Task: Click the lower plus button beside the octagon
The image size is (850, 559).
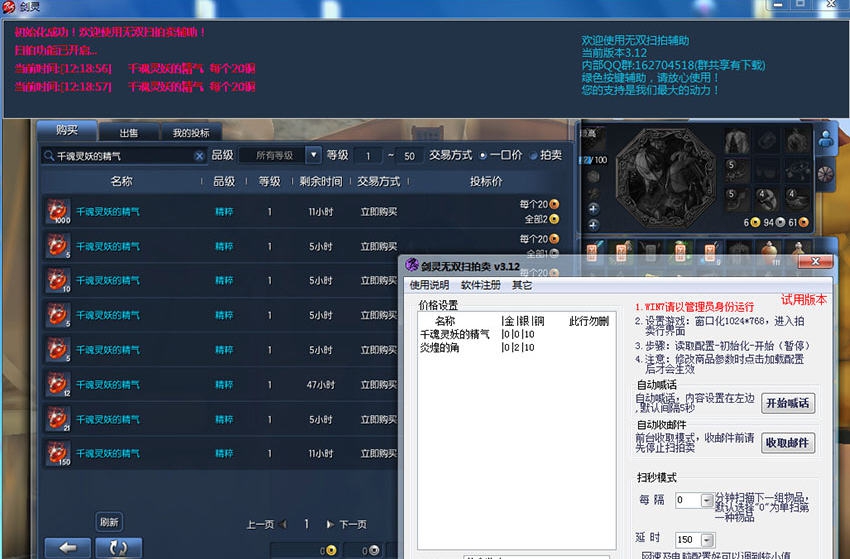Action: (593, 224)
